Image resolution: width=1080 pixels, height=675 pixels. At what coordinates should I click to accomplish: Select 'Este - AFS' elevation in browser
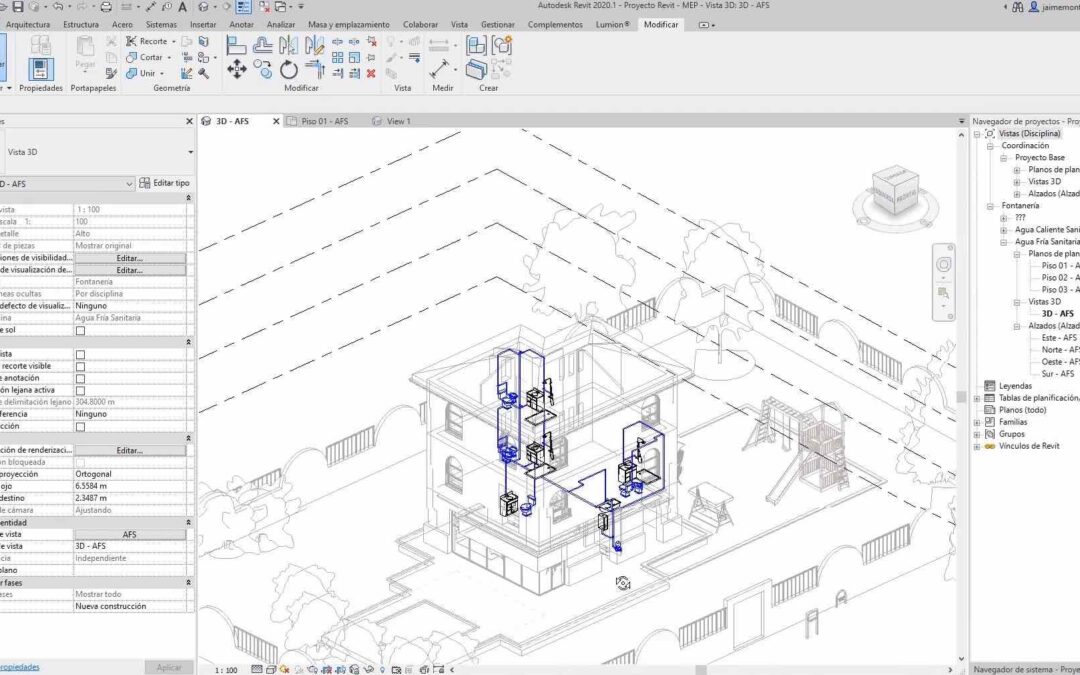[x=1059, y=338]
